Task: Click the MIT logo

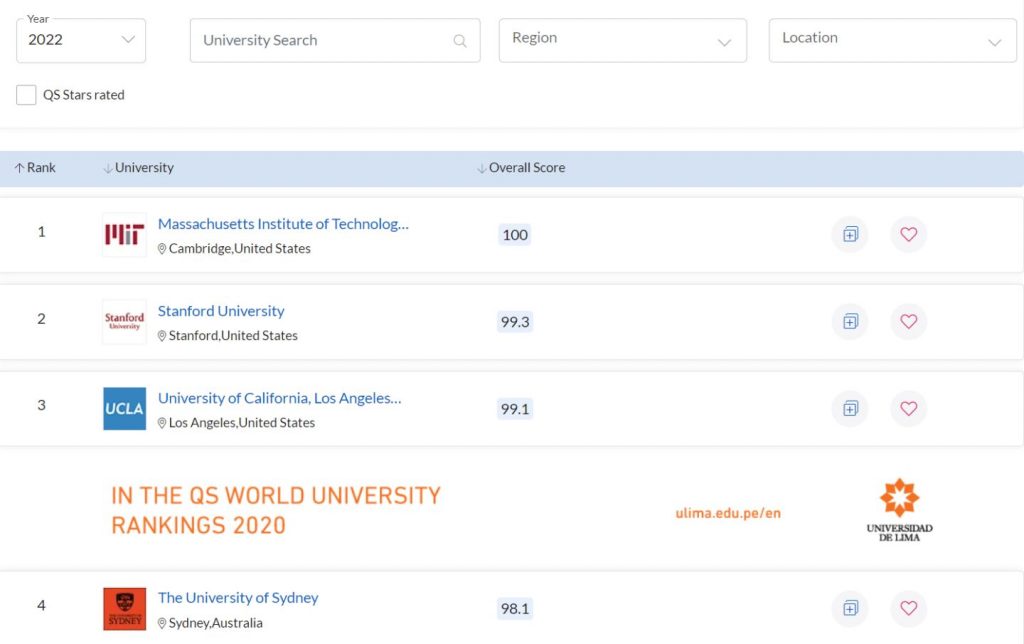Action: 124,234
